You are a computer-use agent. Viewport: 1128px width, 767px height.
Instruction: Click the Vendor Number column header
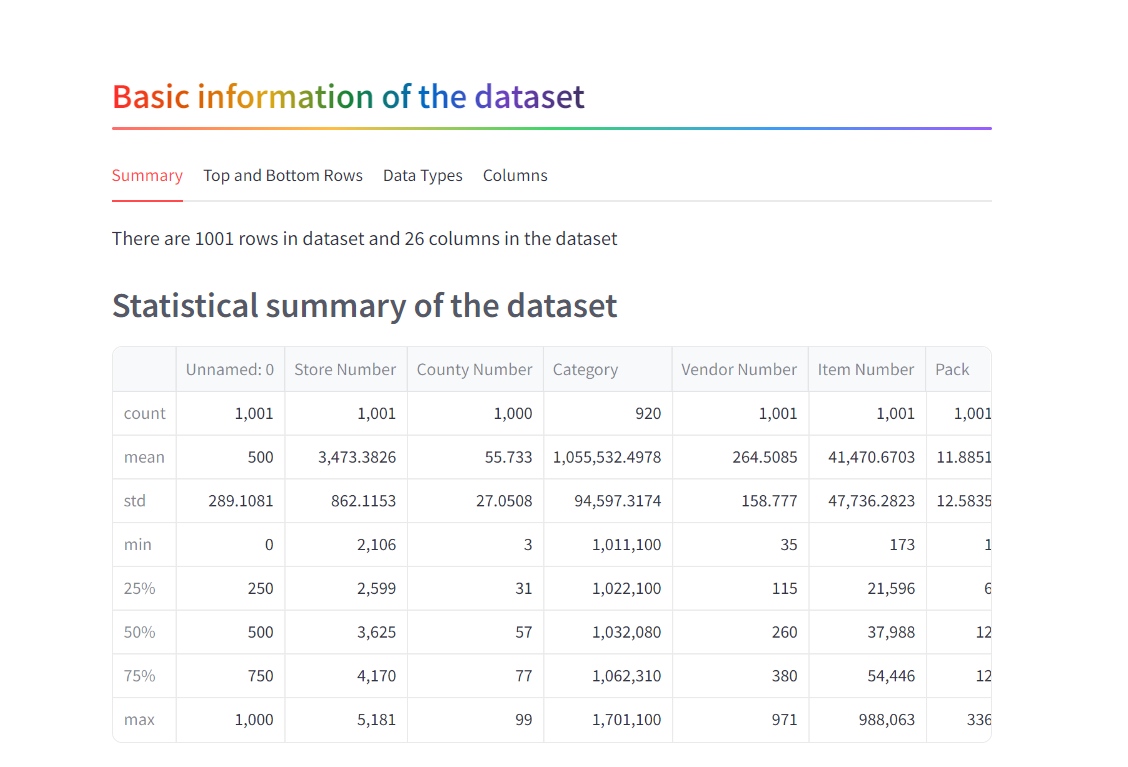(x=739, y=369)
